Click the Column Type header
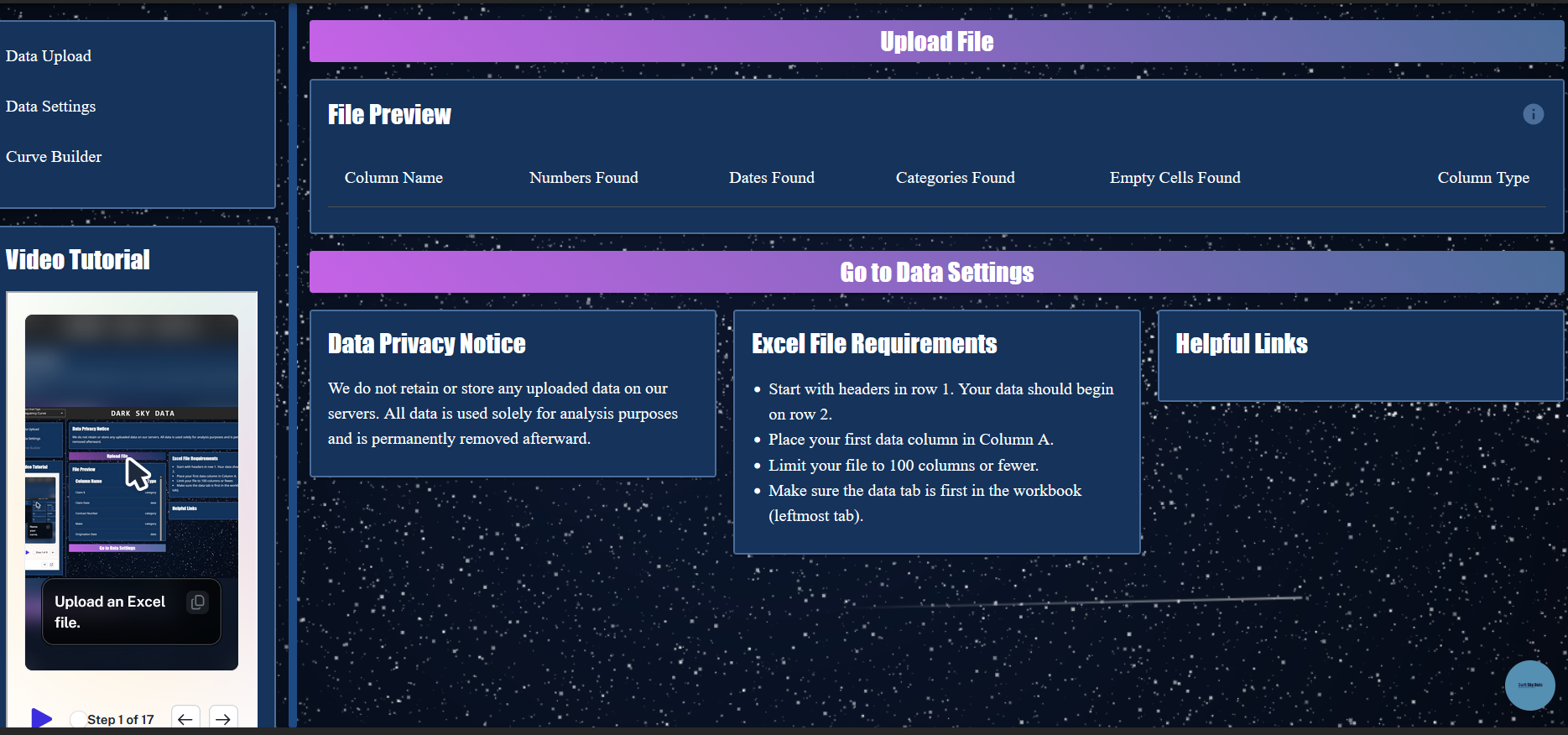The image size is (1568, 735). pos(1482,178)
